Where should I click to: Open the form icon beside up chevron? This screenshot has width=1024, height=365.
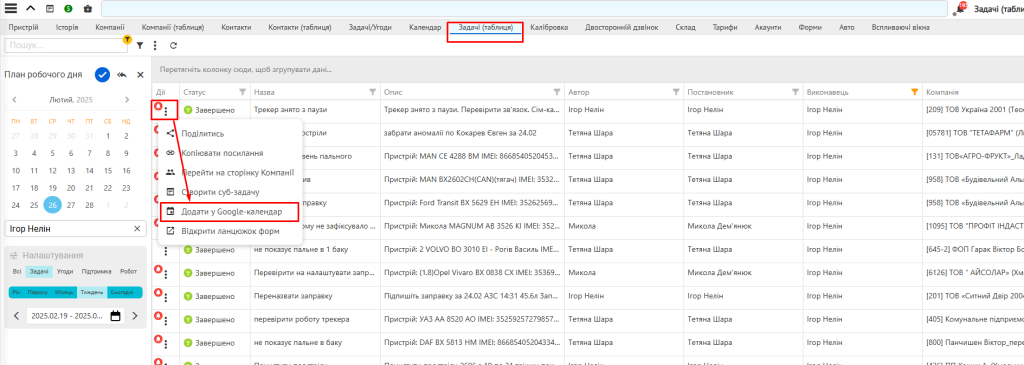click(x=50, y=8)
